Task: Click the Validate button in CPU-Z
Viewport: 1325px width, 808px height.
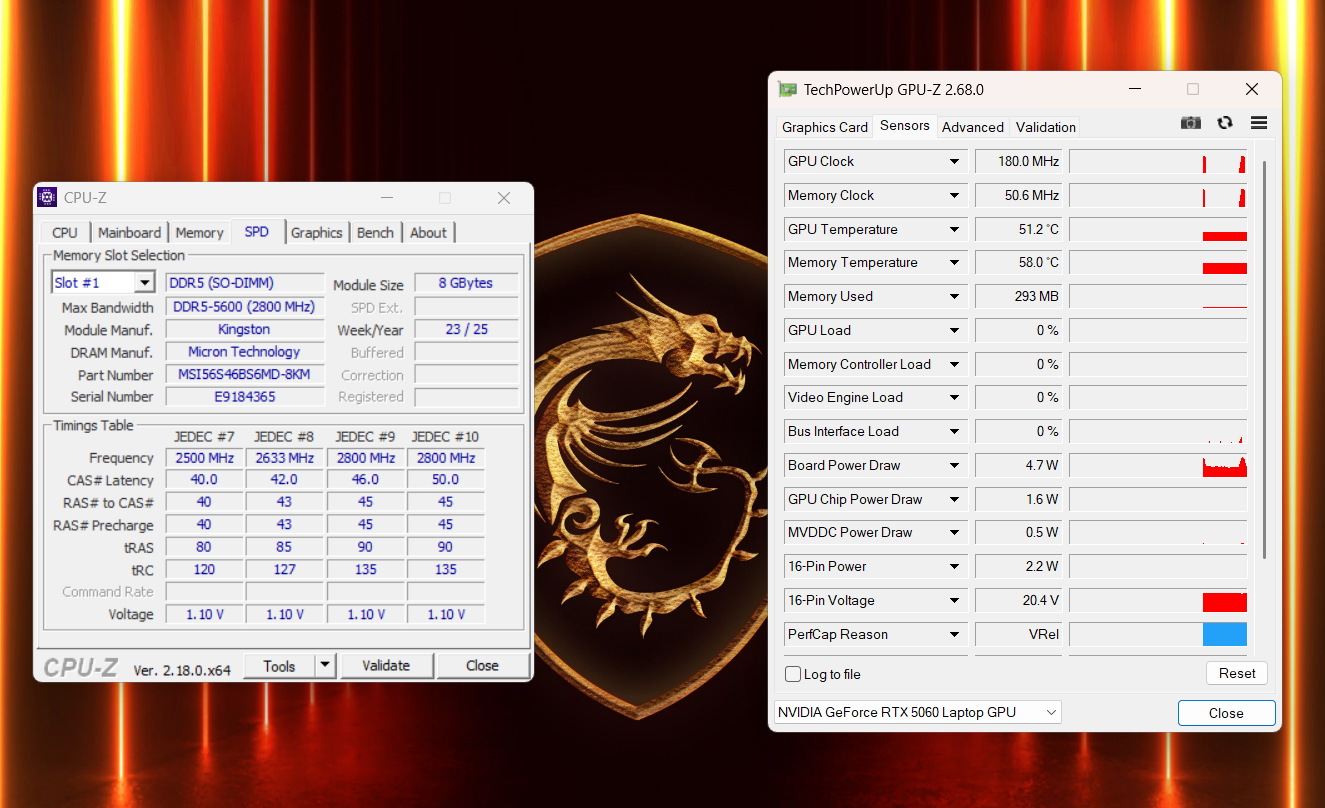Action: [386, 666]
